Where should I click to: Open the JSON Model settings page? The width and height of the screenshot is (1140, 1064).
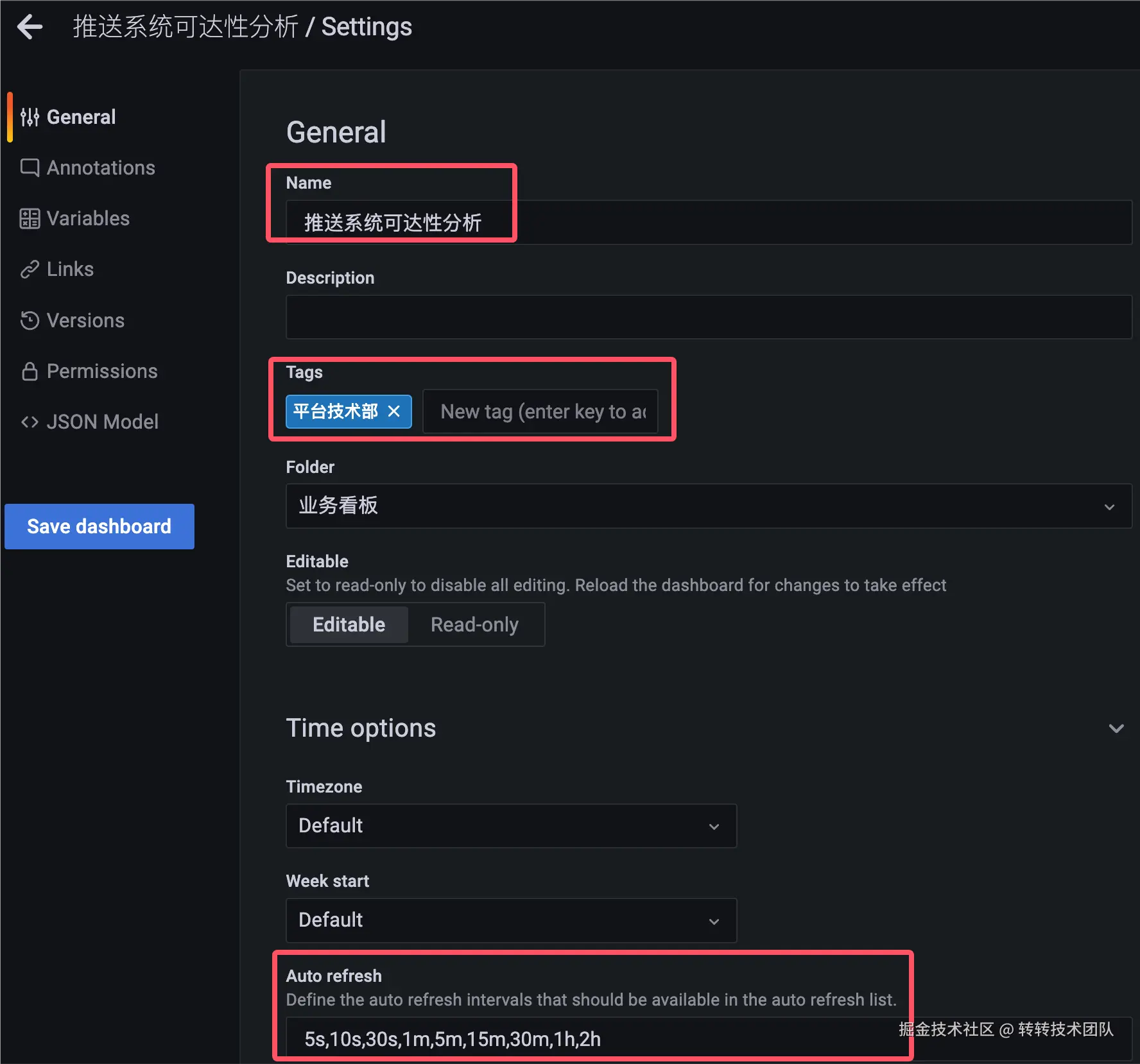tap(103, 422)
